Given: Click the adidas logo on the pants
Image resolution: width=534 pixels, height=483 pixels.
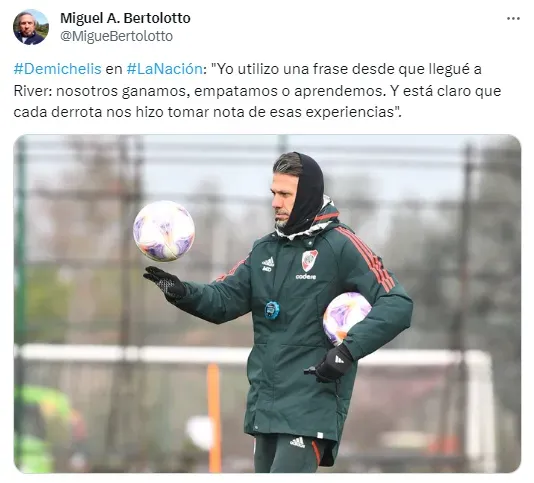Looking at the screenshot, I should [297, 442].
